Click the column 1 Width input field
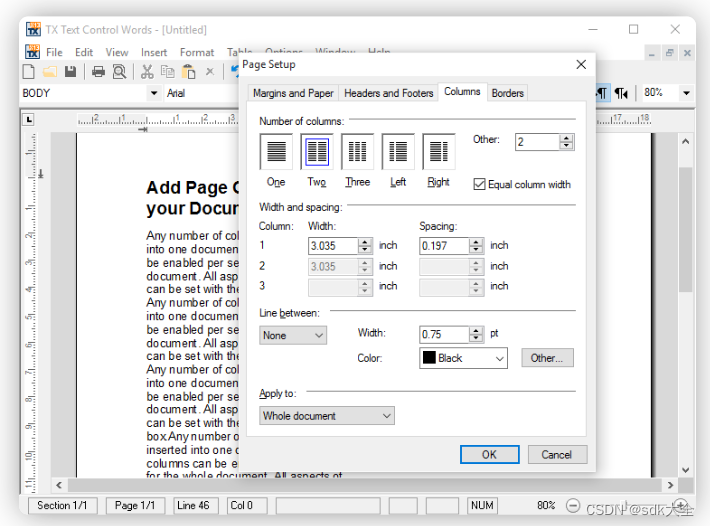The image size is (710, 526). coord(333,245)
